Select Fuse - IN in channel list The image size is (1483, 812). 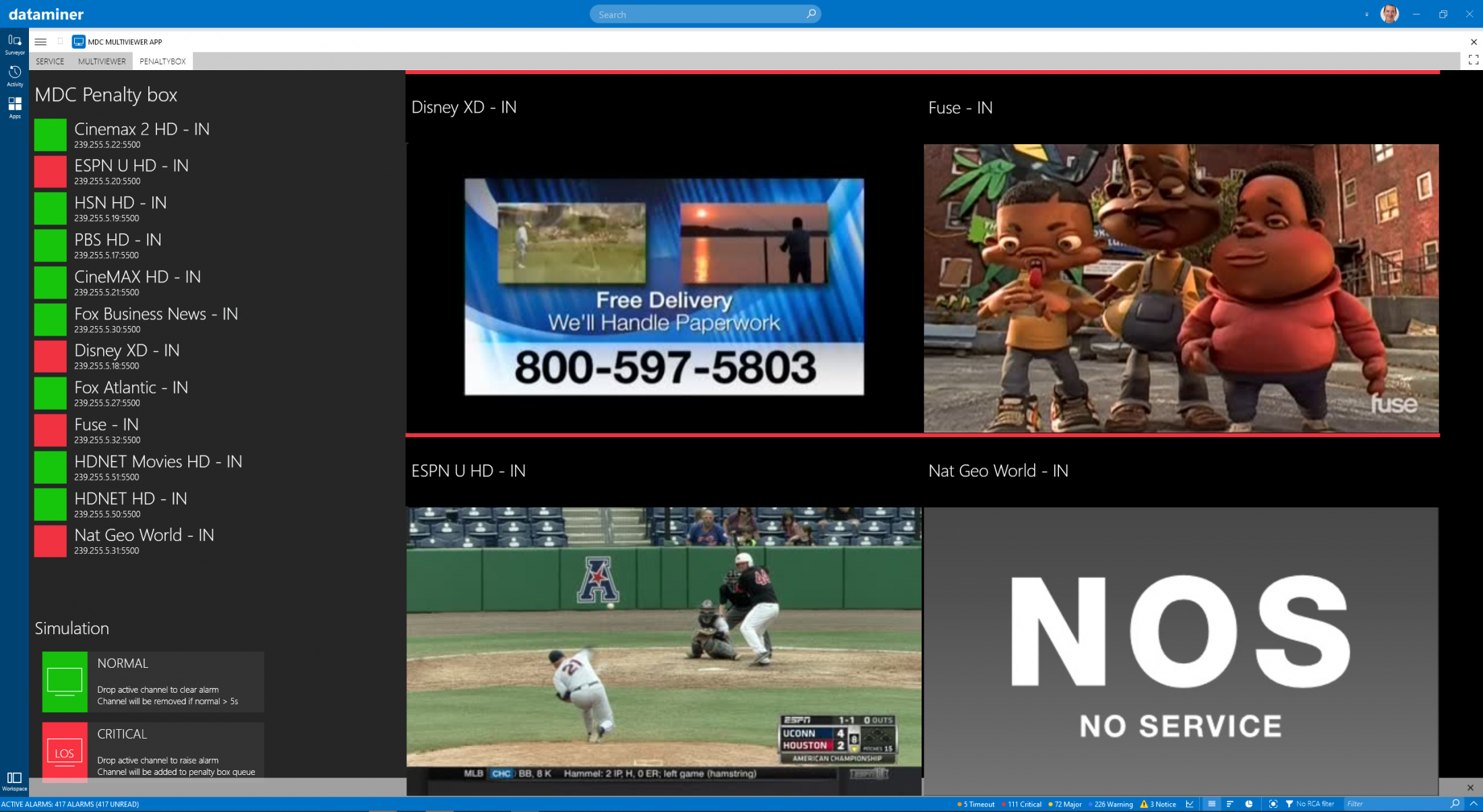point(107,430)
